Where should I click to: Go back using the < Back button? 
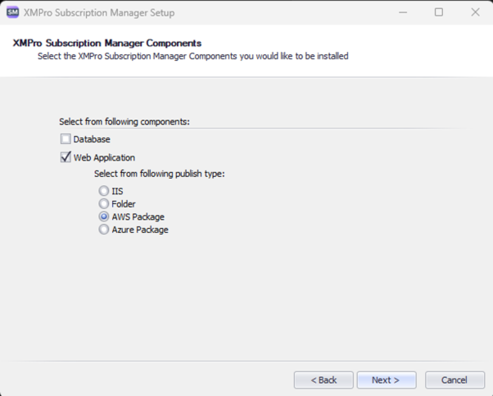(x=323, y=380)
